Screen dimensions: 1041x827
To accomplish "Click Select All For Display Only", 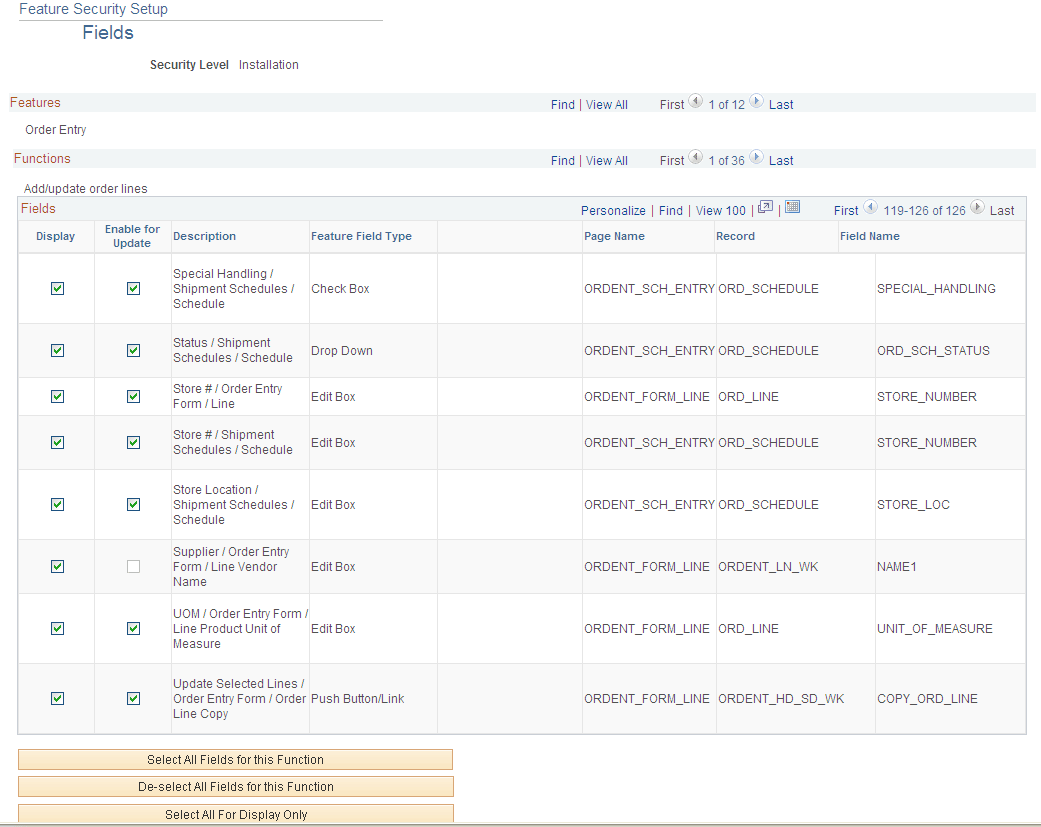I will [236, 814].
